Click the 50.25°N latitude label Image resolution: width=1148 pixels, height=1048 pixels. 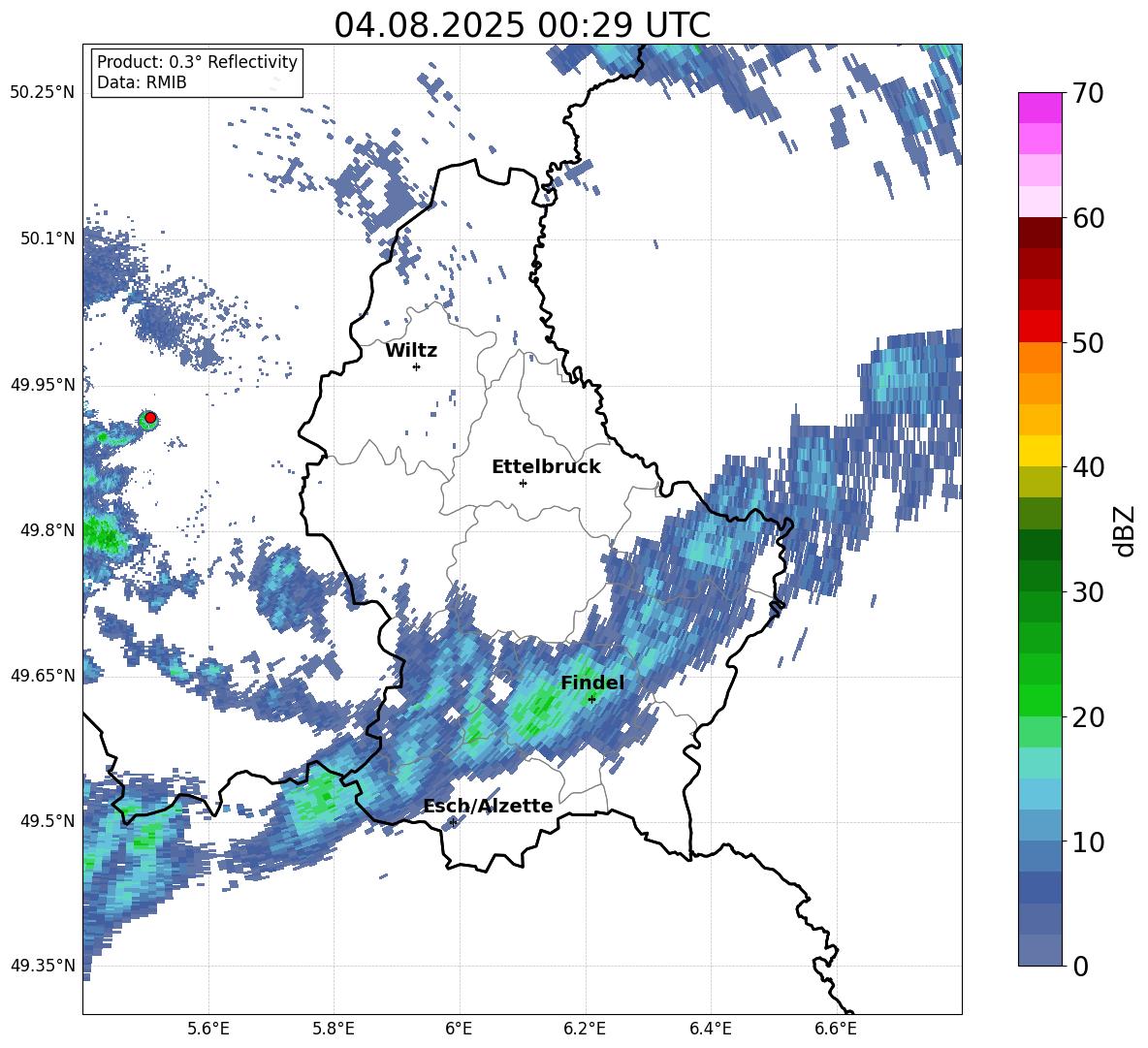[43, 93]
